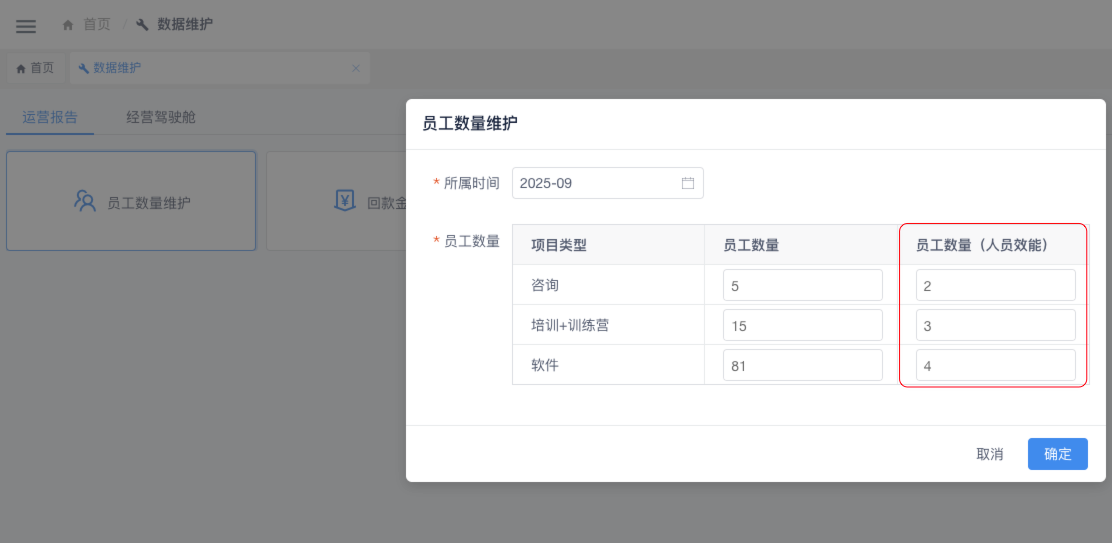
Task: Focus the 咨询 员工数量 input showing 5
Action: click(802, 285)
